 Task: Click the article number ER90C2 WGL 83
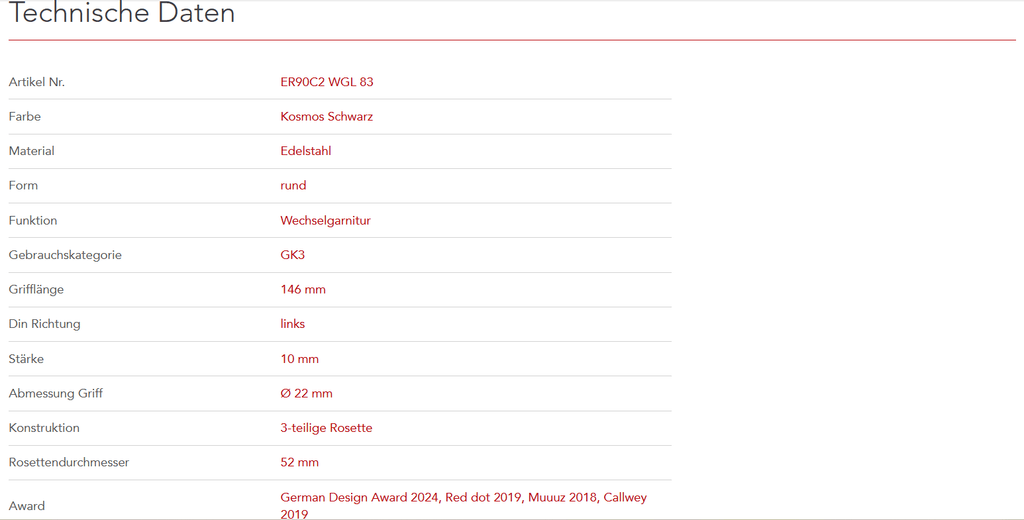pyautogui.click(x=326, y=82)
